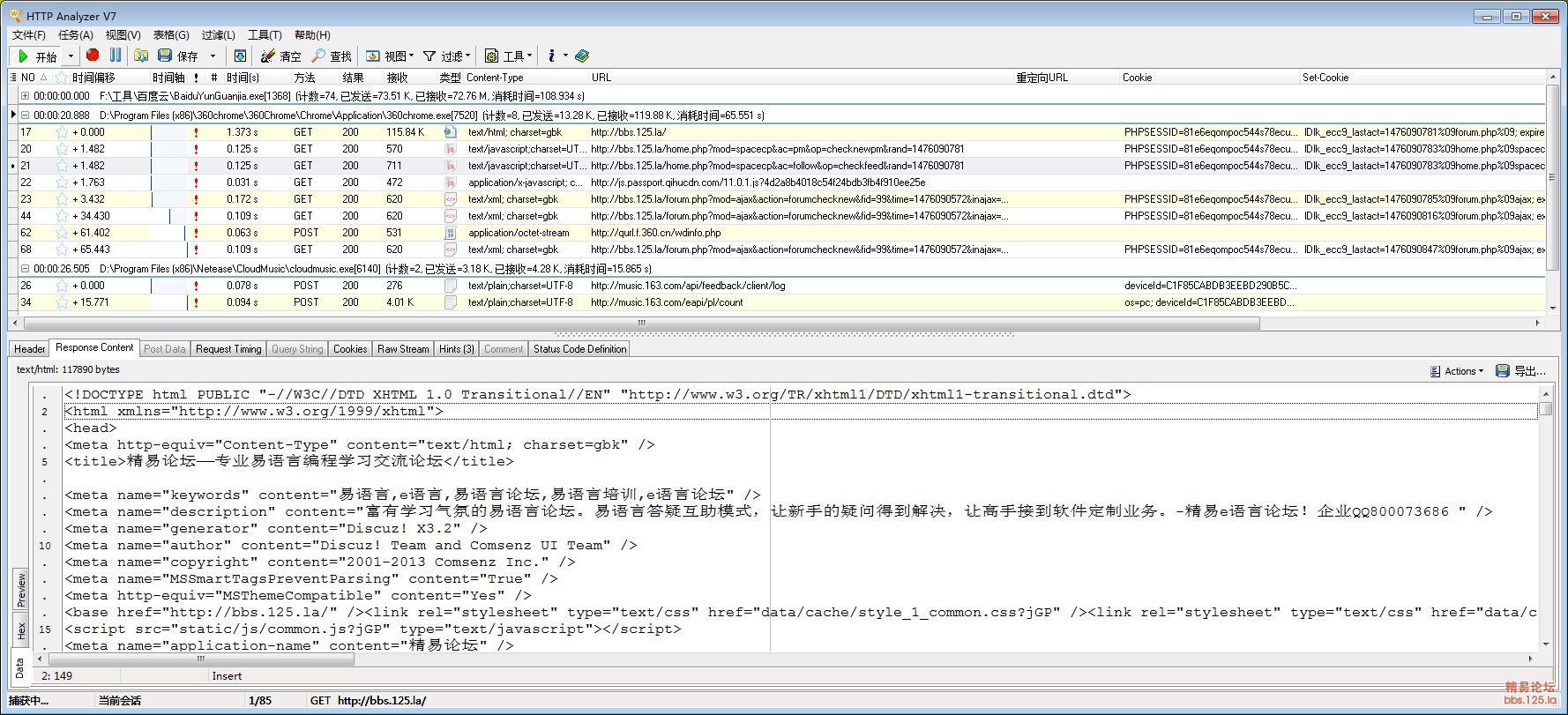Toggle the star on request row 23

[62, 199]
